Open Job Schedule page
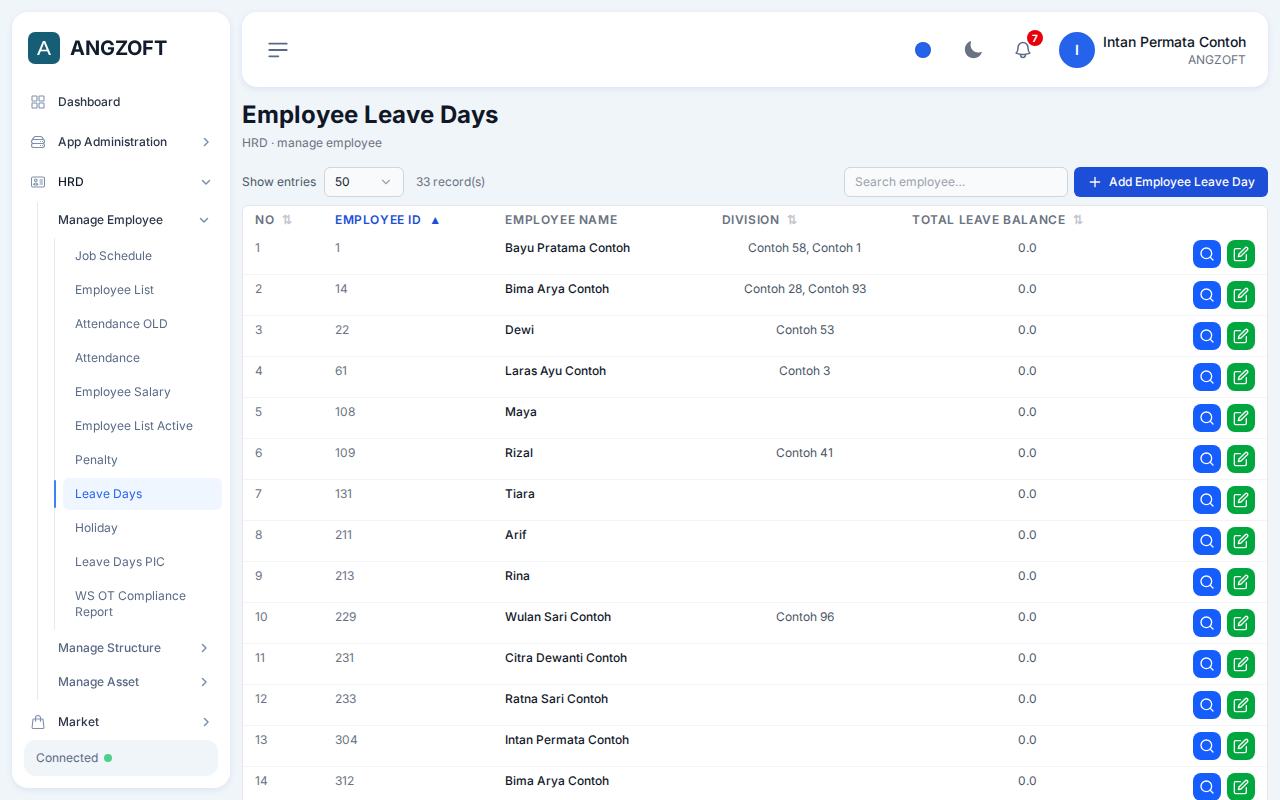This screenshot has height=800, width=1280. coord(142,256)
